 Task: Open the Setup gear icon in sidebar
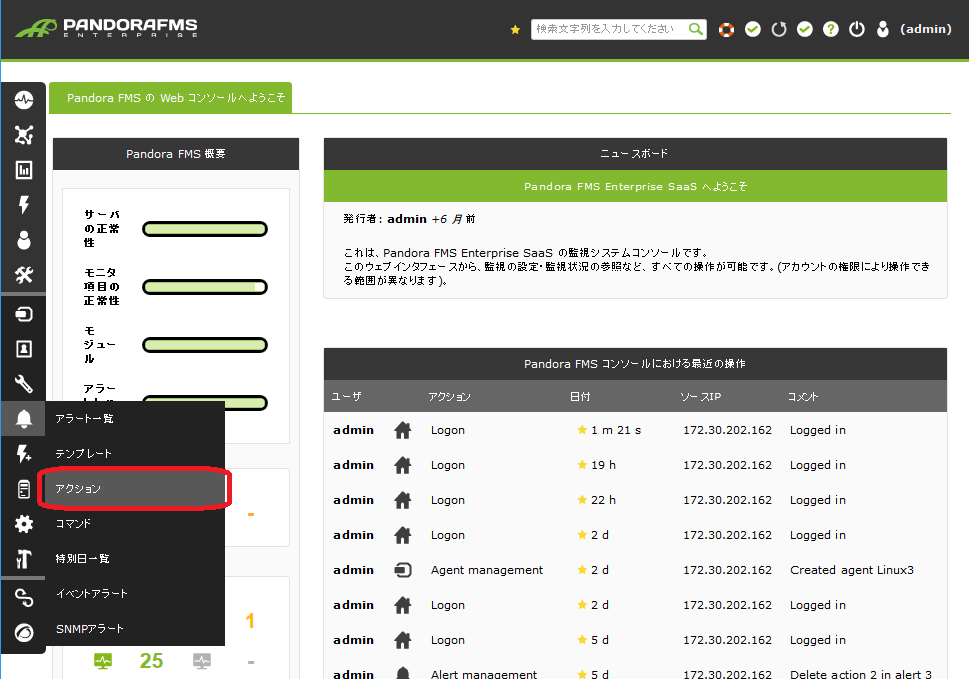[23, 524]
